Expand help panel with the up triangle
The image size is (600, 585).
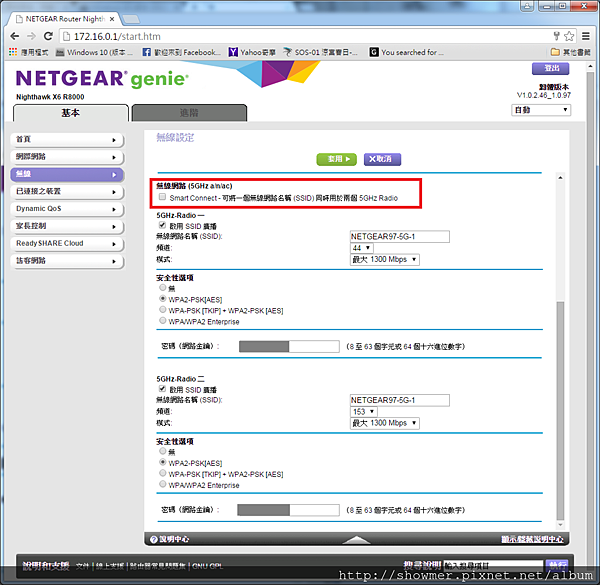click(x=356, y=539)
